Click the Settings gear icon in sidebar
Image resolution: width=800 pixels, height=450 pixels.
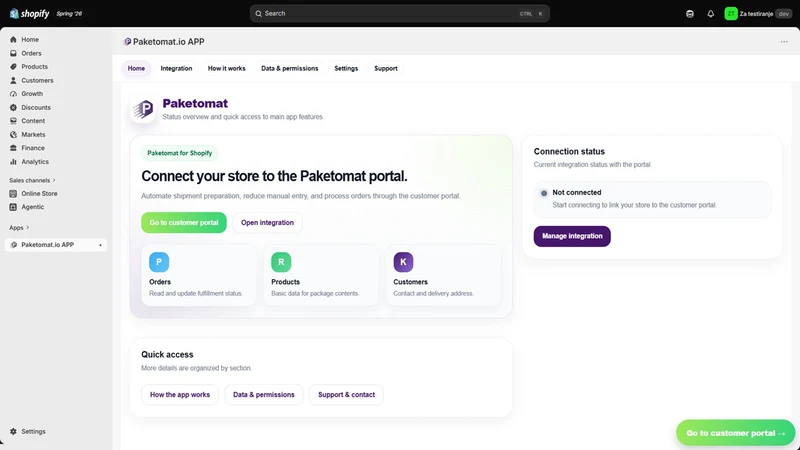coord(13,431)
